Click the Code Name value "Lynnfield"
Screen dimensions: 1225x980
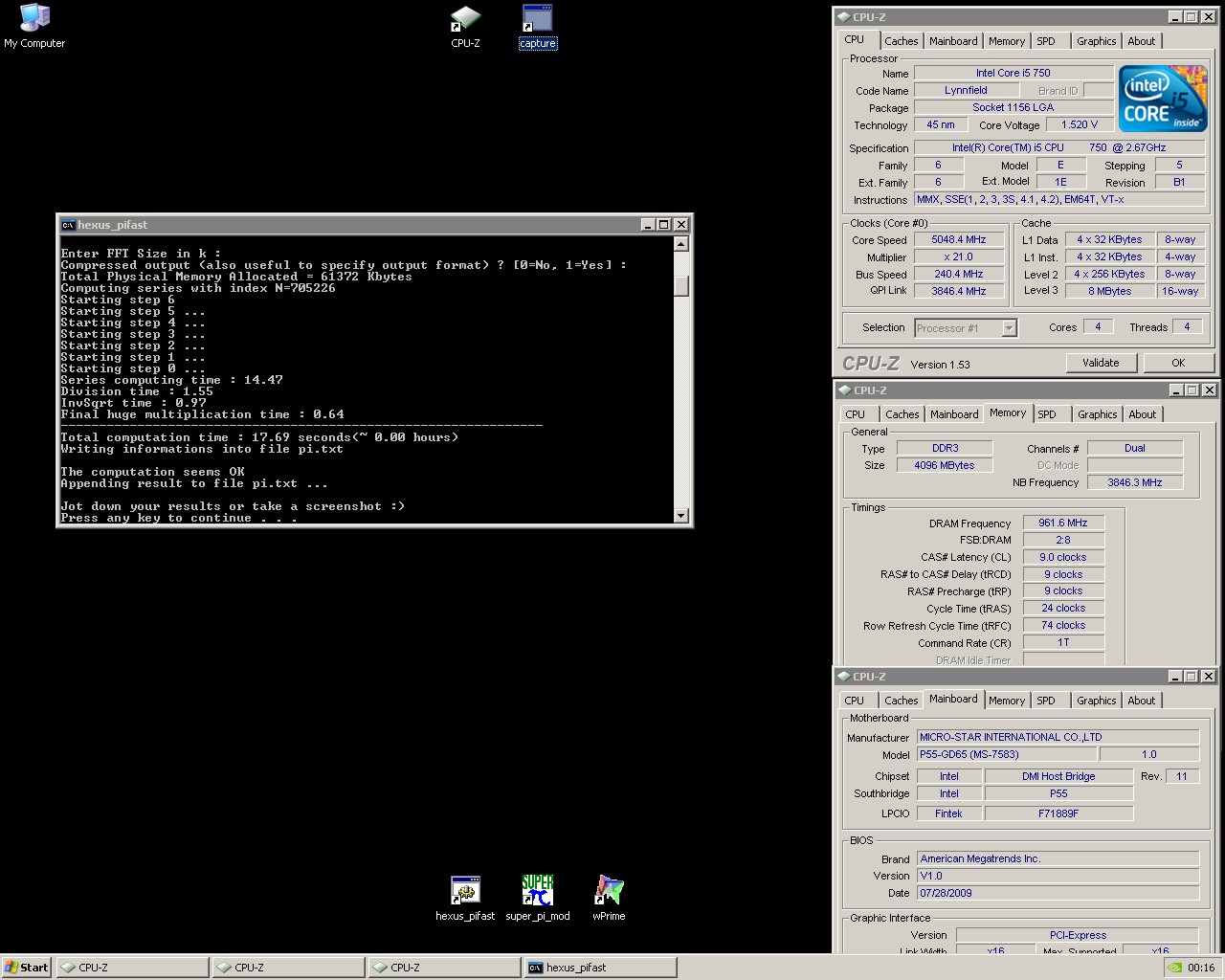tap(966, 90)
